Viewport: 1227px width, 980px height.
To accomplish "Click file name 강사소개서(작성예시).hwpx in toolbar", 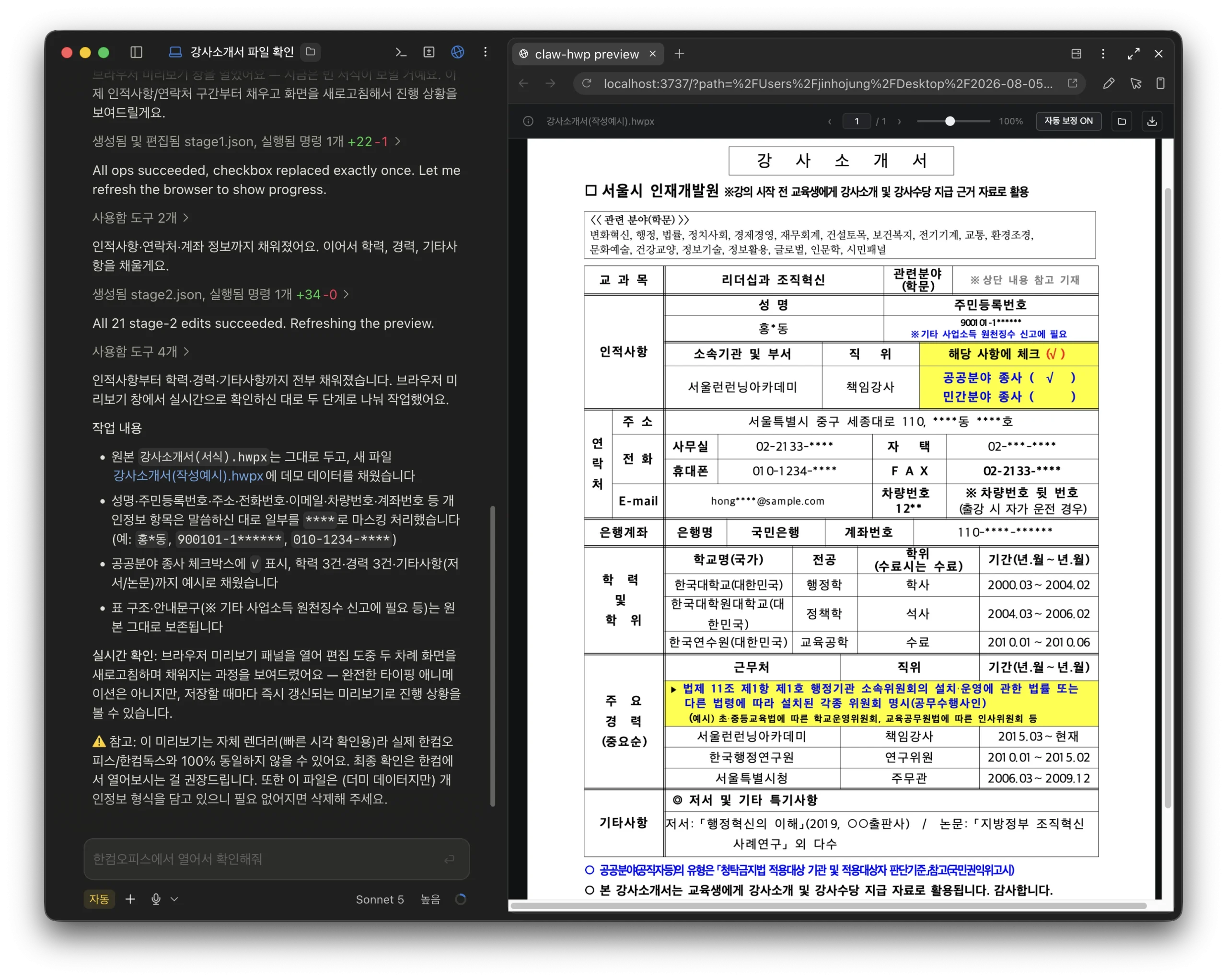I will (601, 121).
